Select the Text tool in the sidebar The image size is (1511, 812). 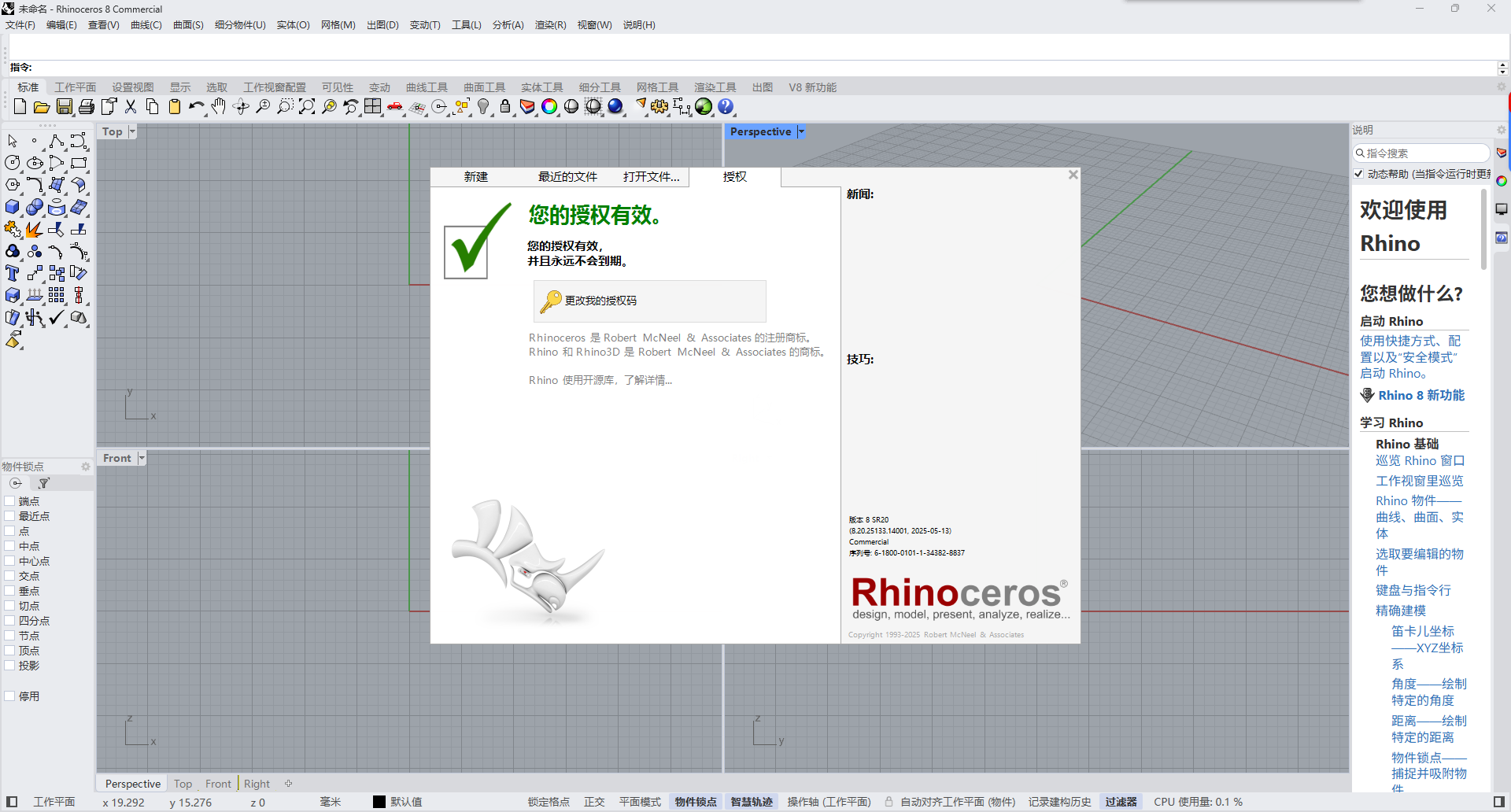tap(12, 273)
